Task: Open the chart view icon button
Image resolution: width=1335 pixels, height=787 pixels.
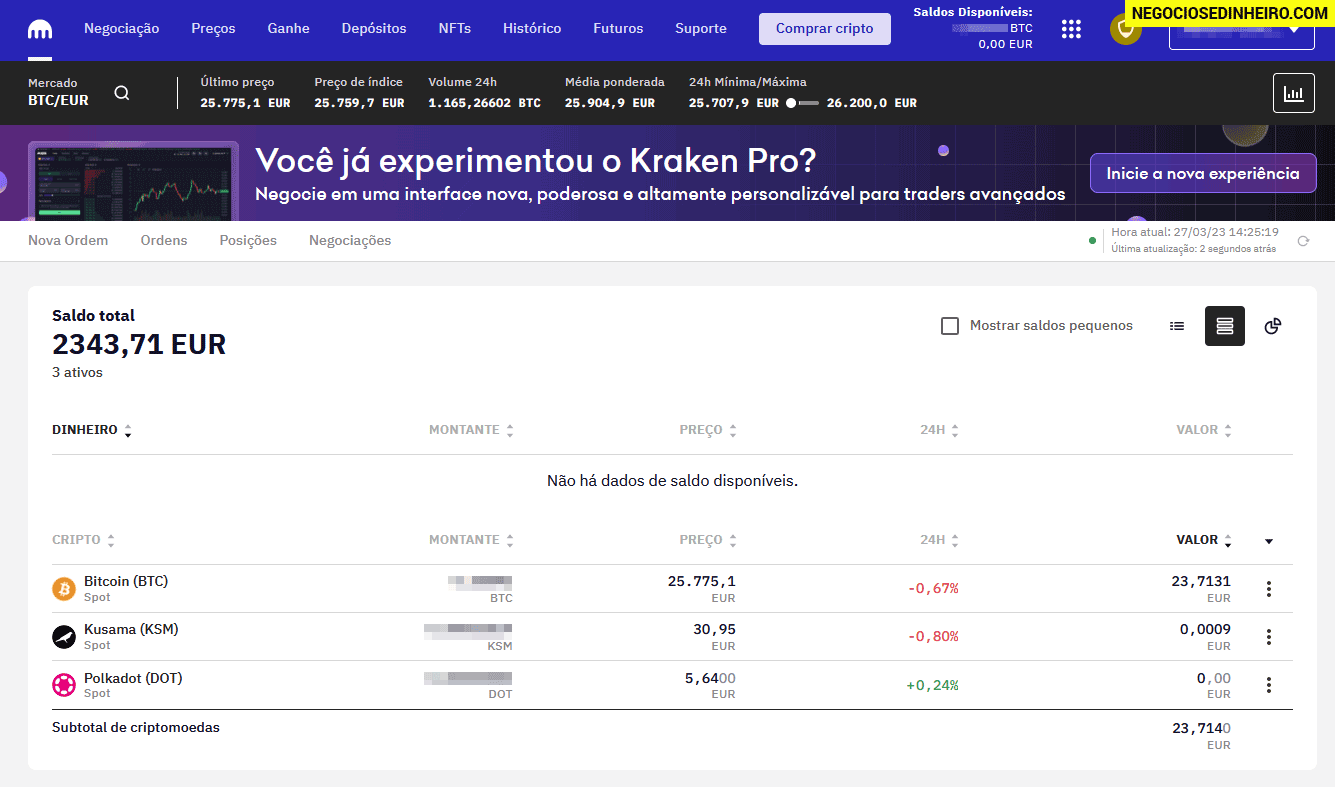Action: (x=1294, y=93)
